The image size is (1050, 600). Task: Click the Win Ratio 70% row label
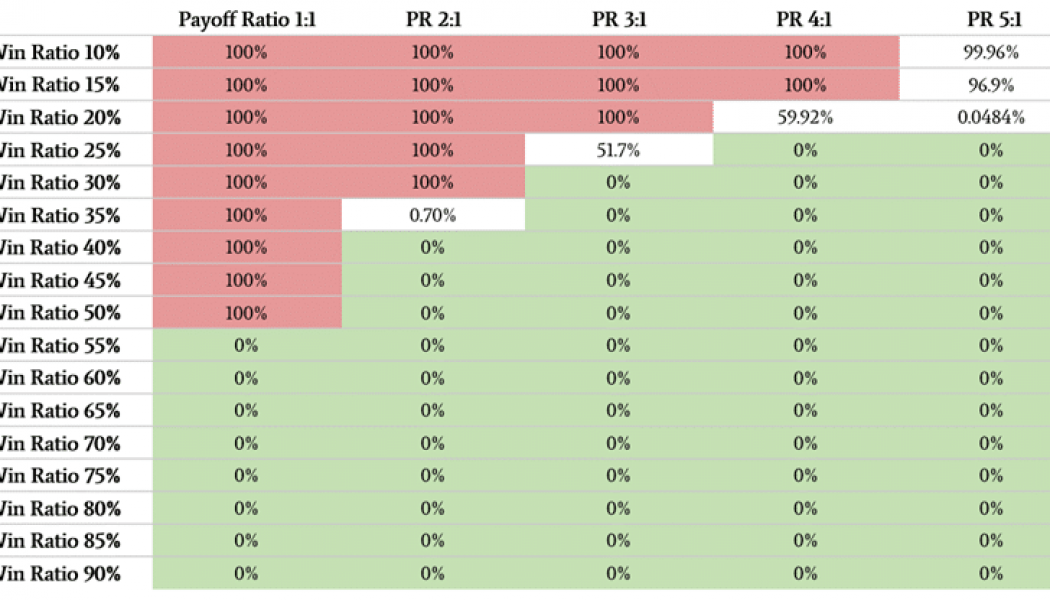tap(60, 443)
